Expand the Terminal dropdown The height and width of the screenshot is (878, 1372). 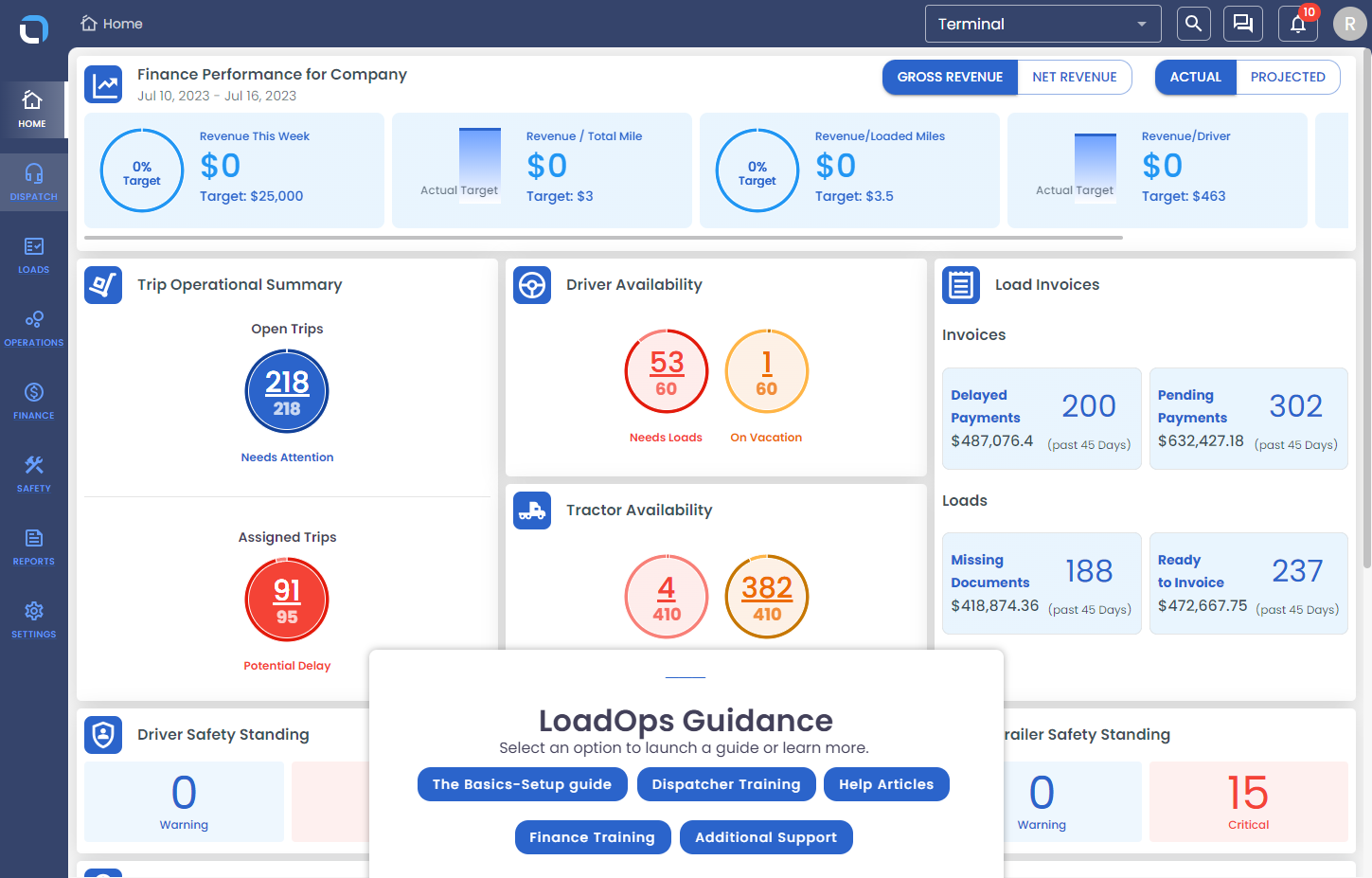click(1042, 24)
